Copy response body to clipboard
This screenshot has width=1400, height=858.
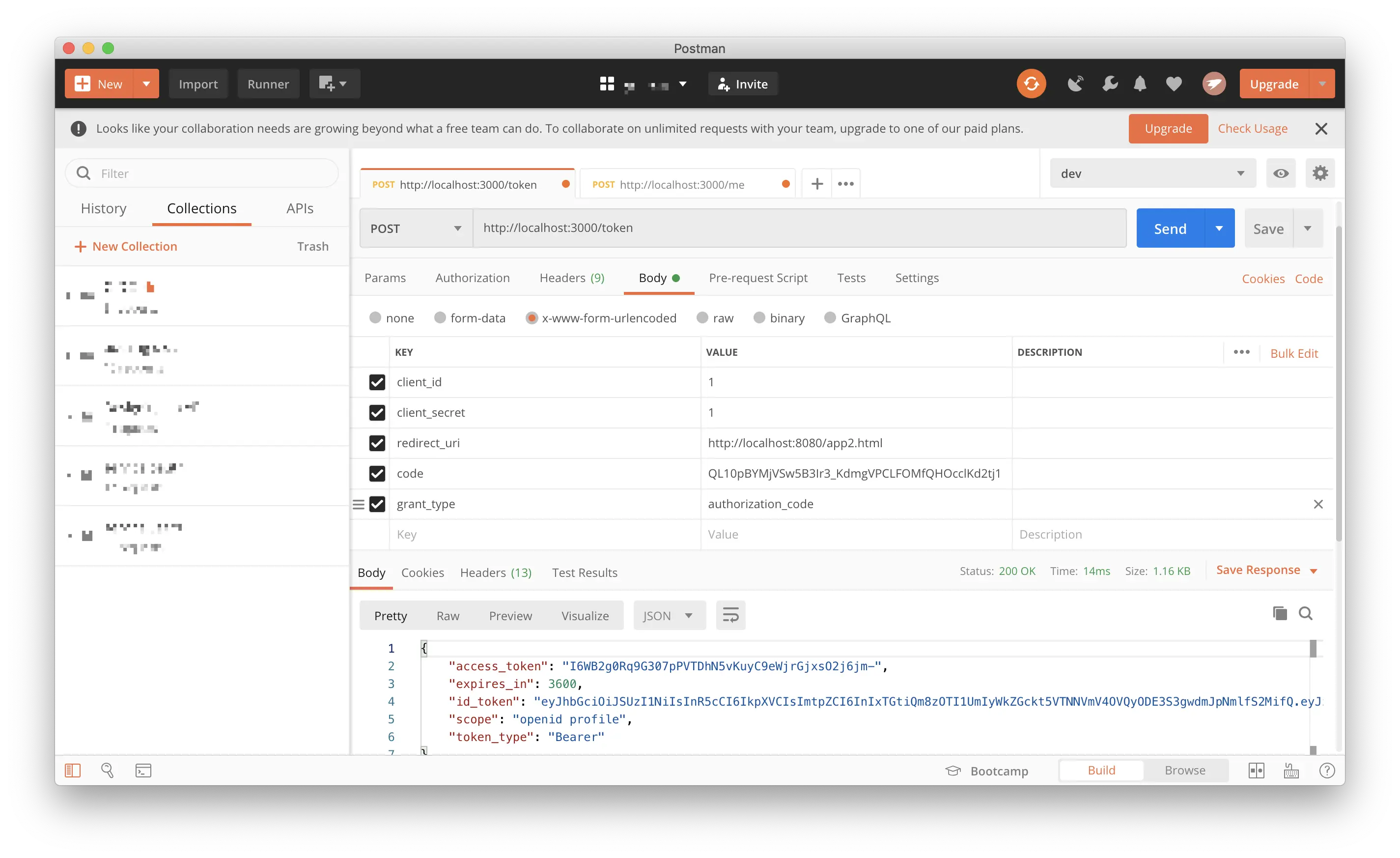(x=1280, y=614)
